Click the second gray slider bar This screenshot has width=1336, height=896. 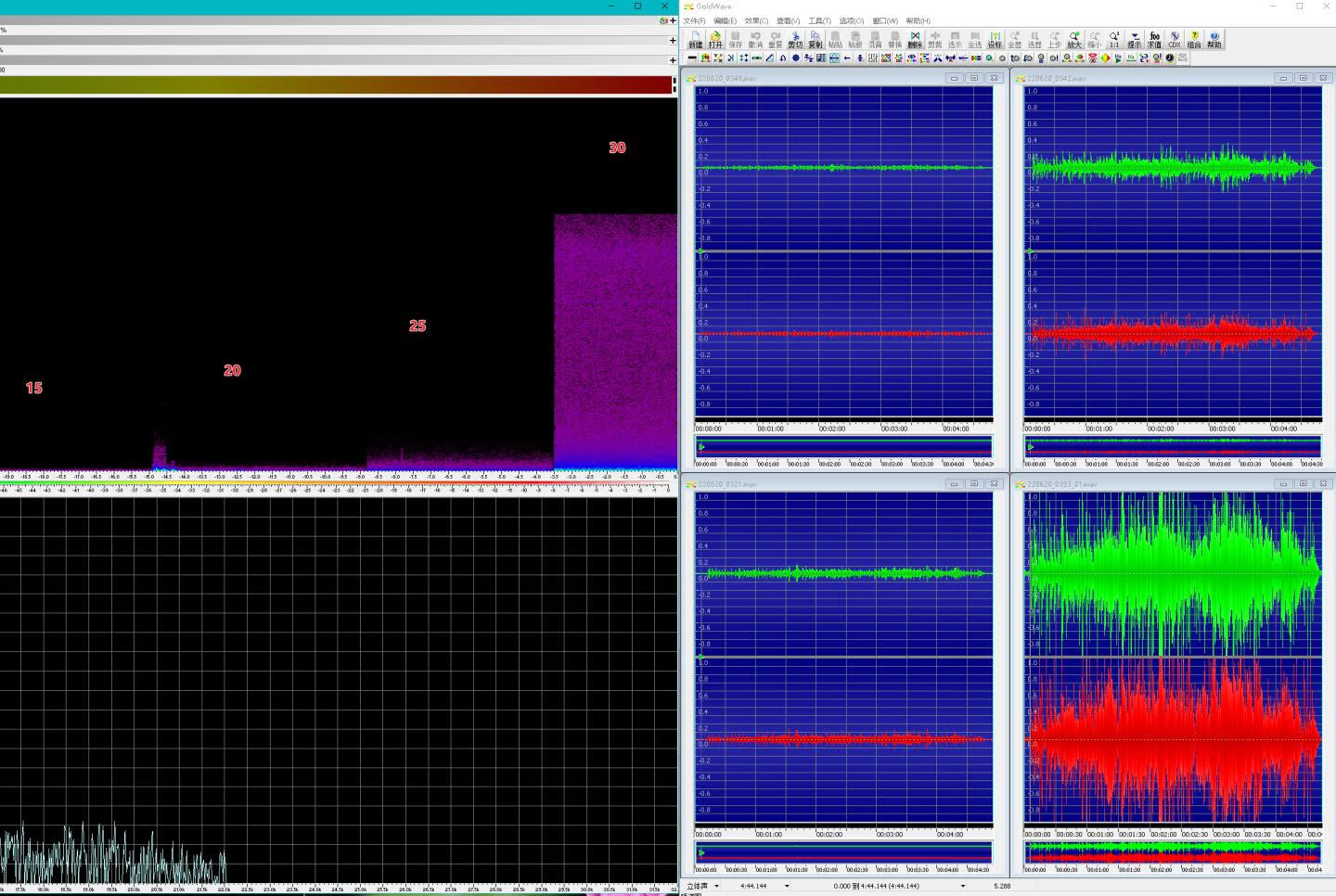(334, 41)
